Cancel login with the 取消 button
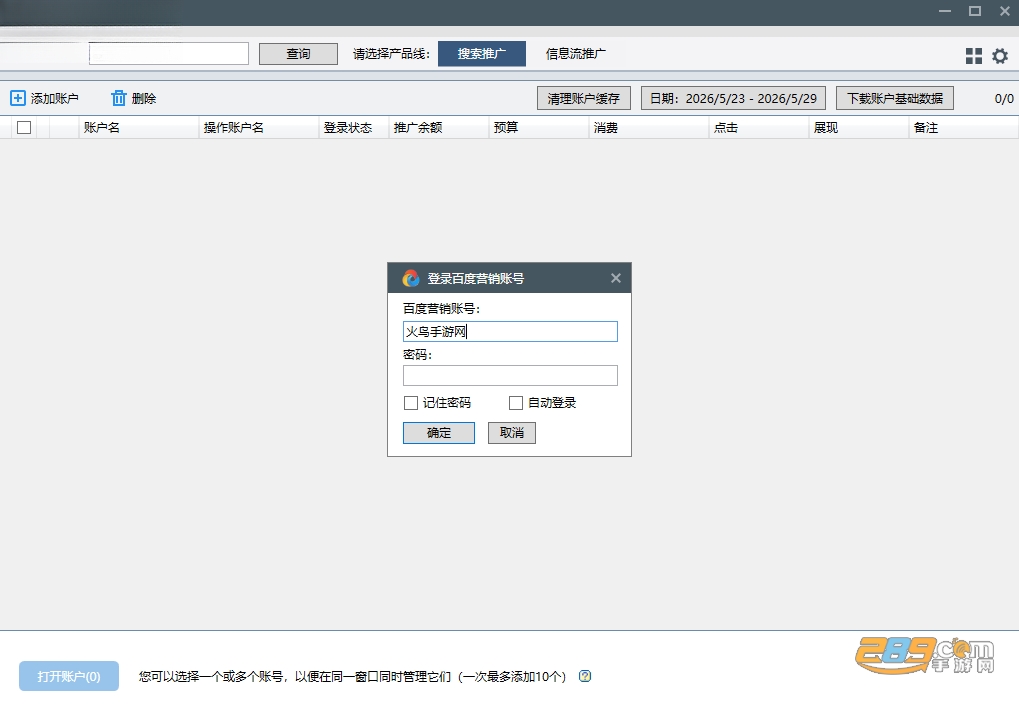This screenshot has height=713, width=1019. 511,433
